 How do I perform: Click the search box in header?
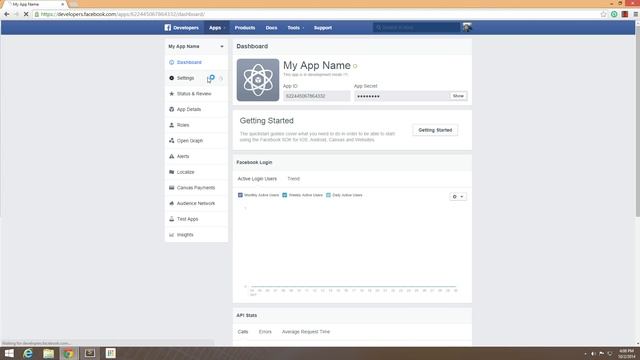pos(416,27)
